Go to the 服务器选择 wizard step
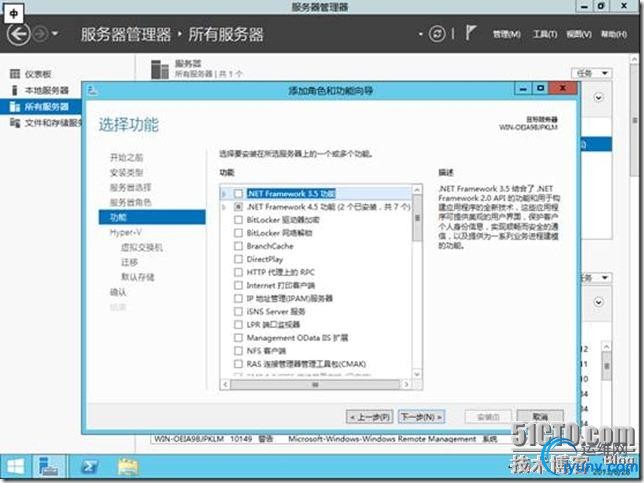Image resolution: width=644 pixels, height=483 pixels. click(x=131, y=187)
